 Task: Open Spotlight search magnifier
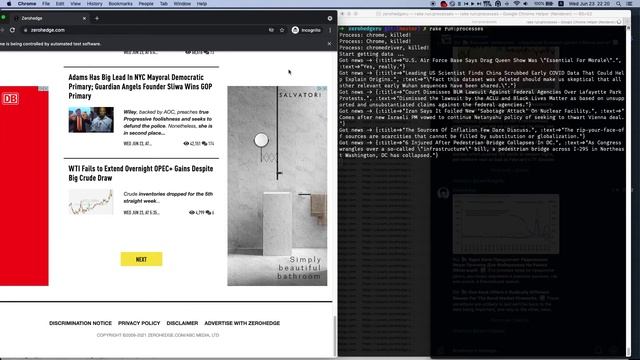click(x=618, y=4)
